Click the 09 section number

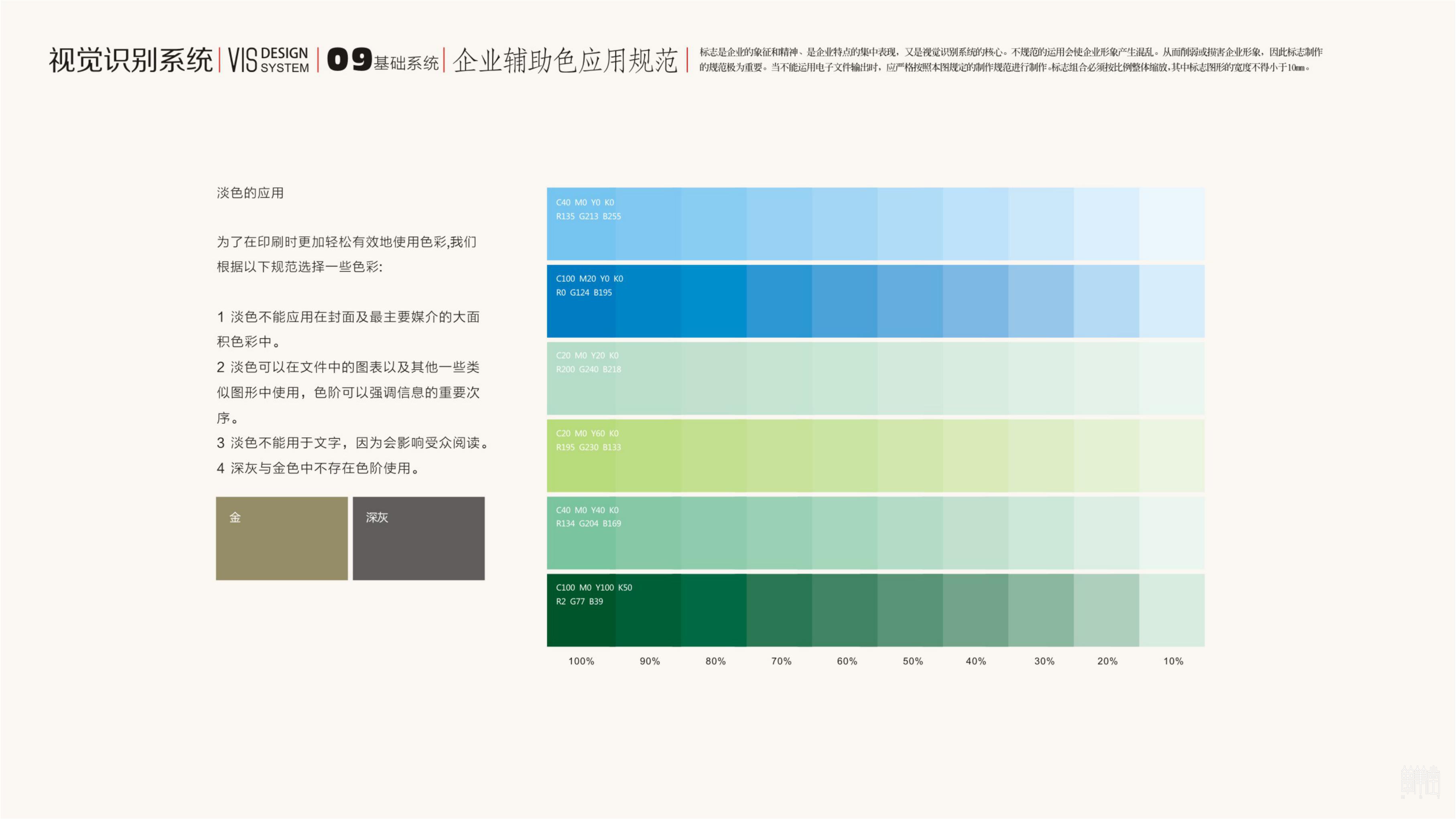coord(349,59)
